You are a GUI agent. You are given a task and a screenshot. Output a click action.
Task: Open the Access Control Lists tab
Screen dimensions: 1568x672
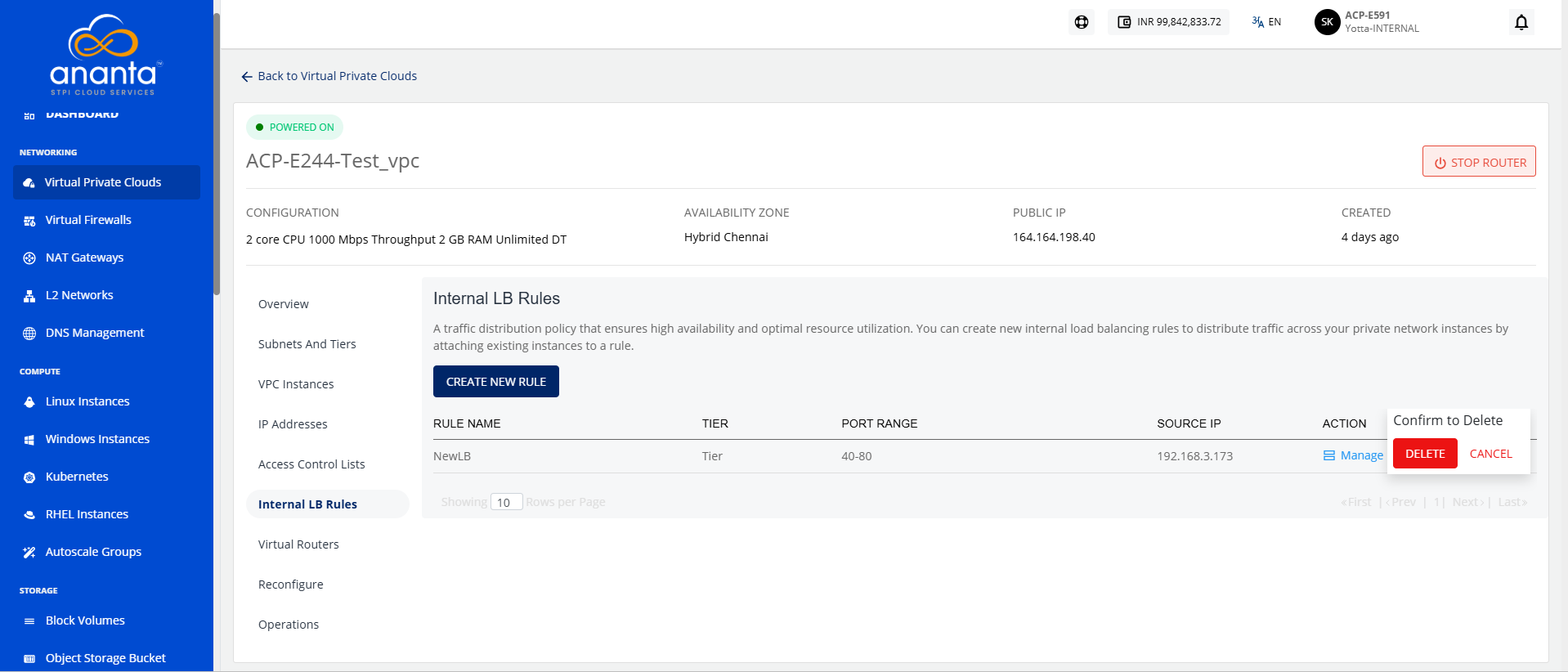[x=311, y=464]
